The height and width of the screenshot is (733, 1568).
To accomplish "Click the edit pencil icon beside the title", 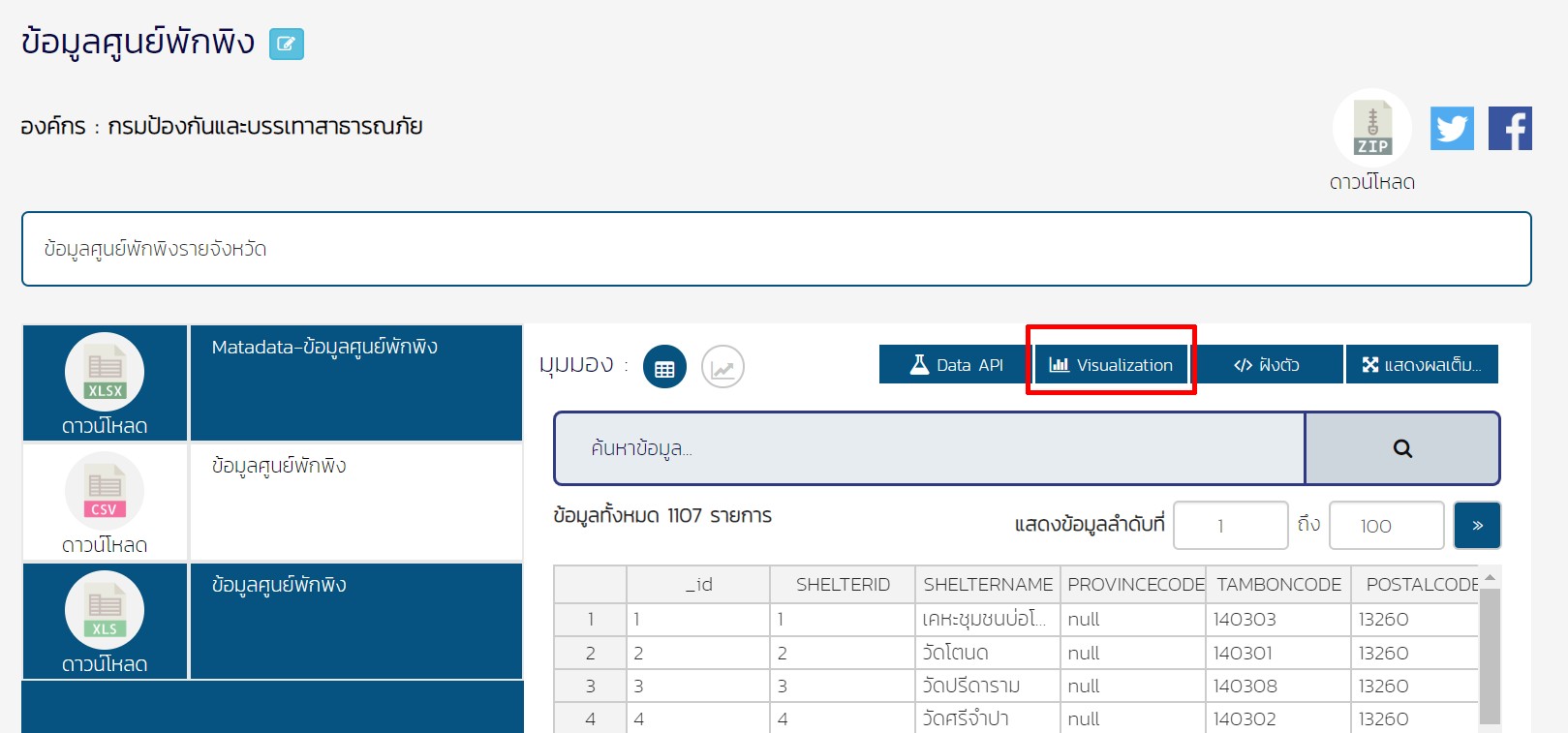I will point(286,44).
